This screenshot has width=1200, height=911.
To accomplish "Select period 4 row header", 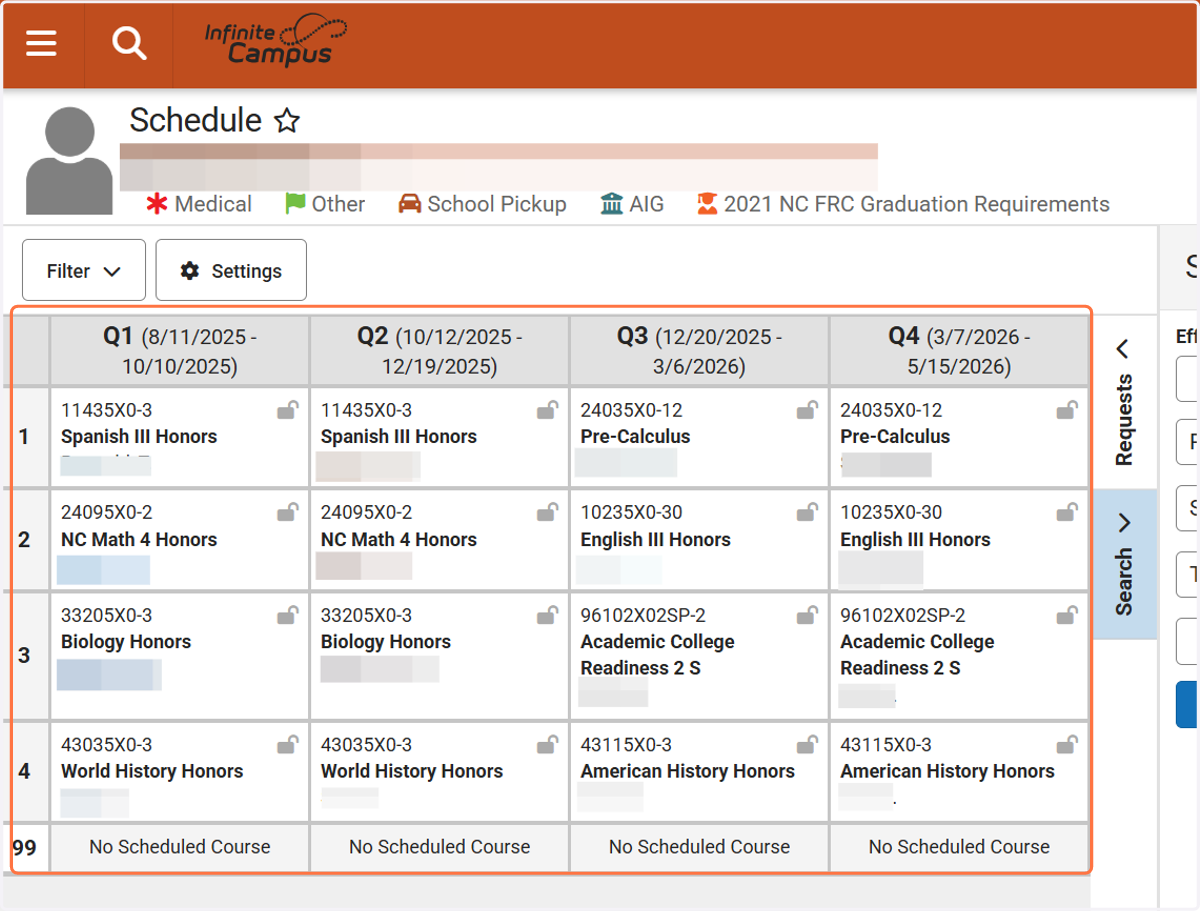I will (x=26, y=772).
